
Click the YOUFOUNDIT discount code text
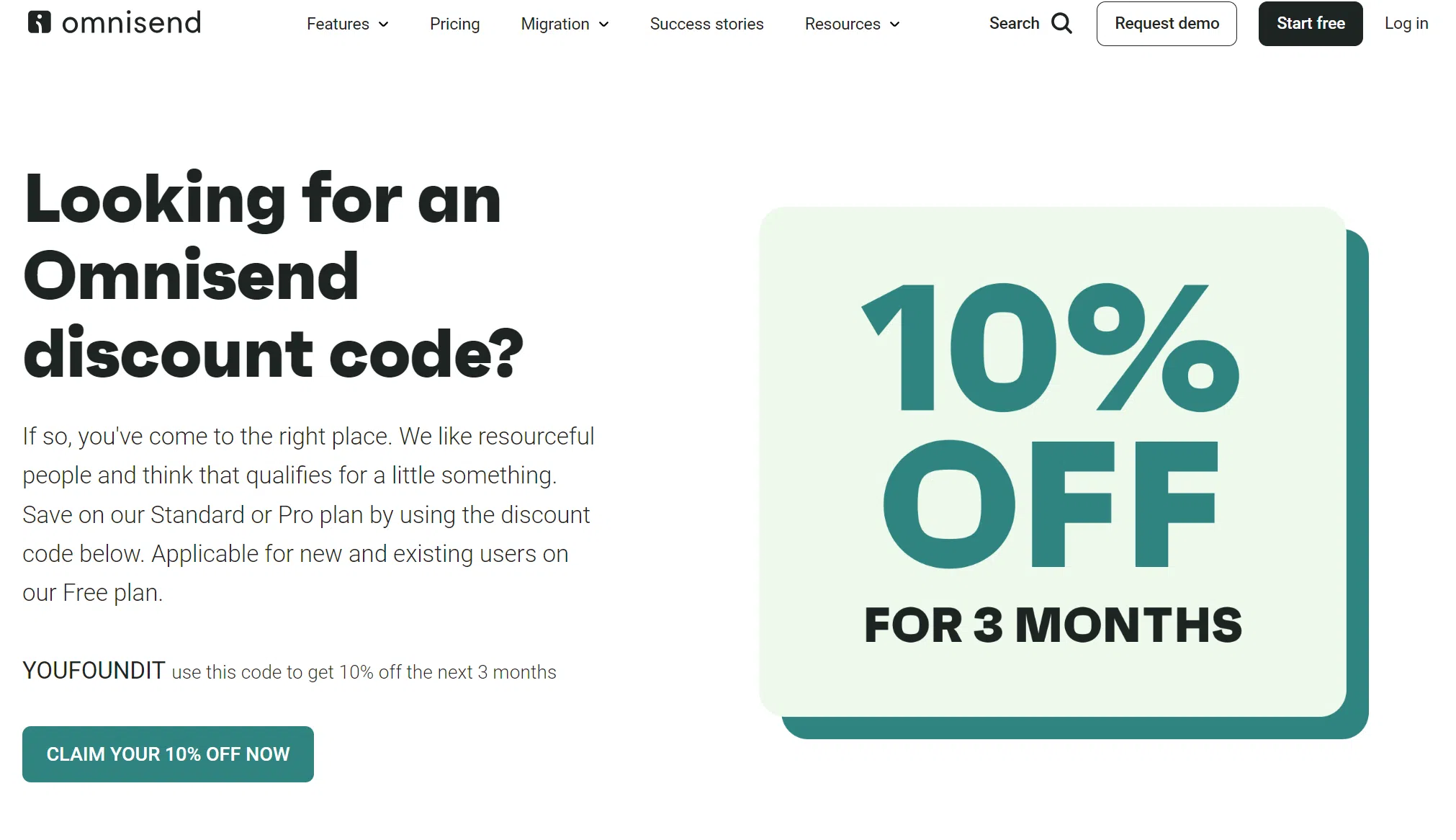point(94,671)
